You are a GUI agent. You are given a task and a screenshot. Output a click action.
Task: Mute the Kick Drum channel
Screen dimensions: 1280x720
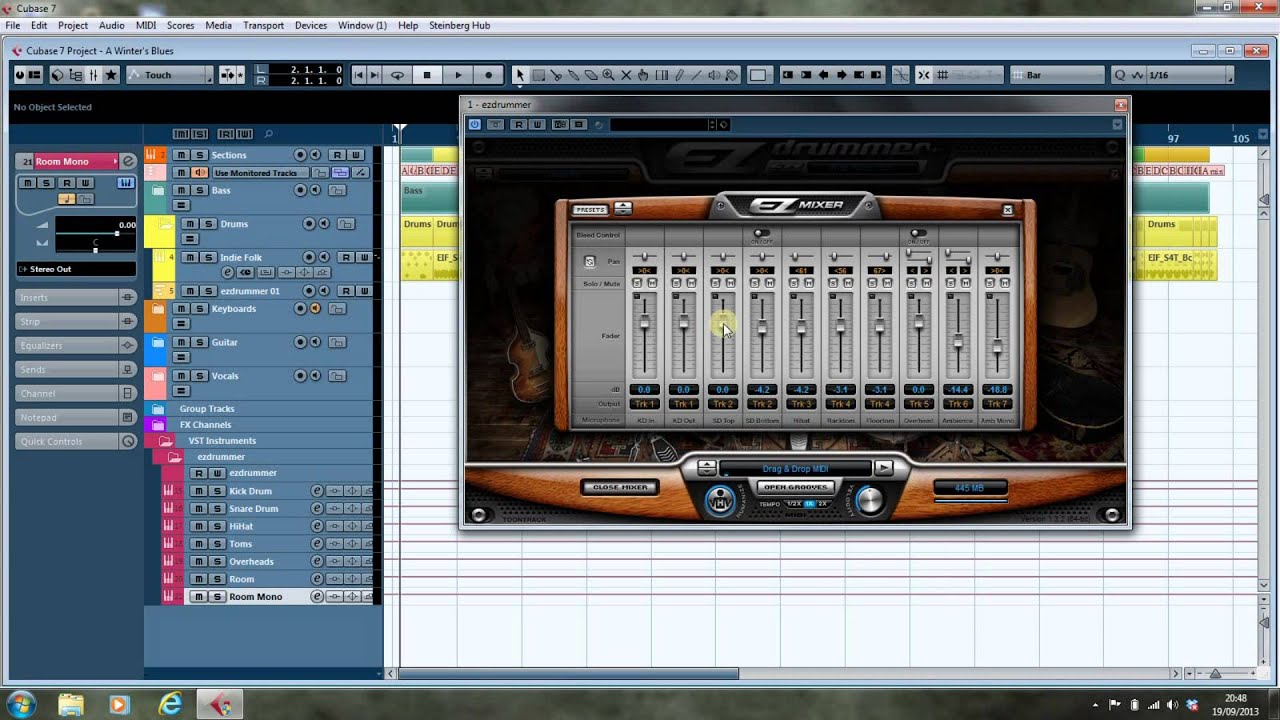point(198,491)
